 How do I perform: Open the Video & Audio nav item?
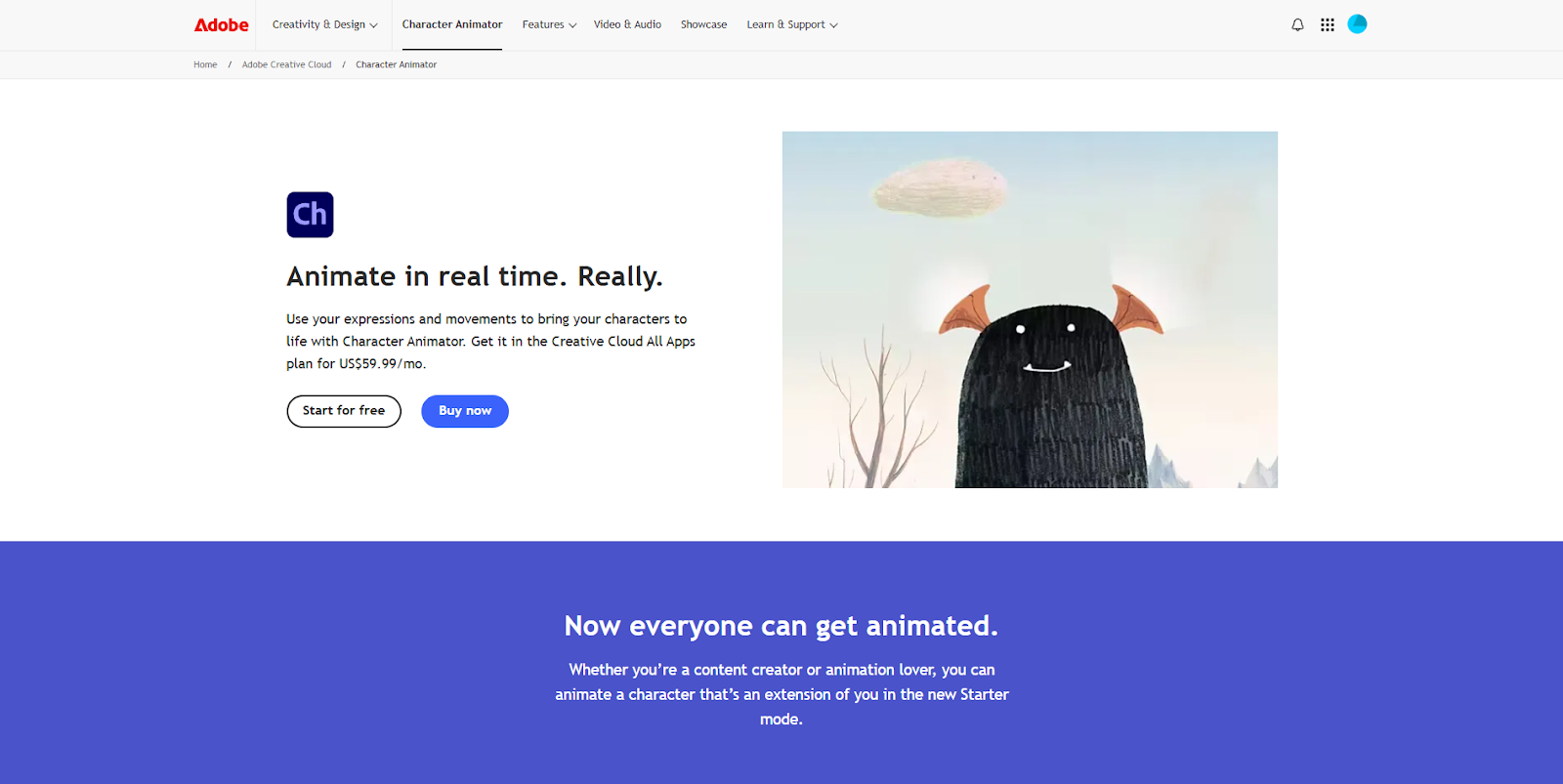click(x=627, y=24)
